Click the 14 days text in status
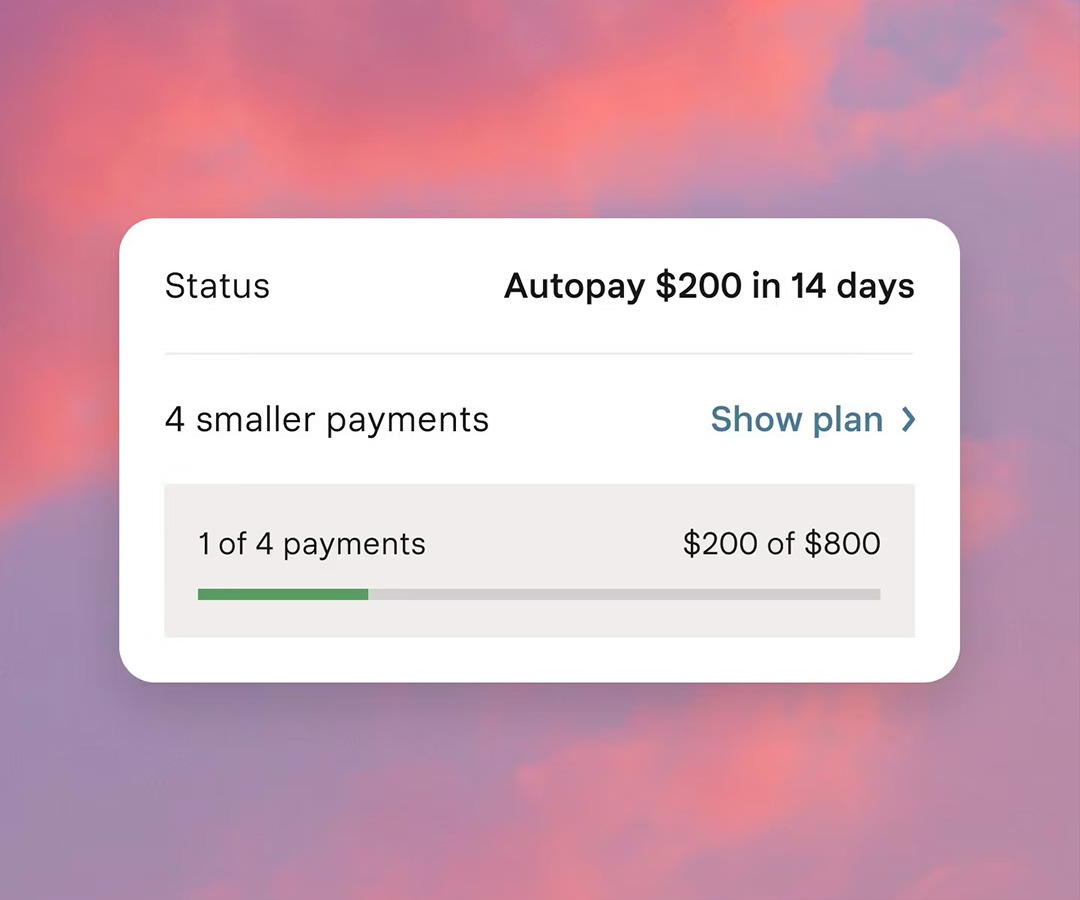Image resolution: width=1080 pixels, height=900 pixels. (x=853, y=287)
